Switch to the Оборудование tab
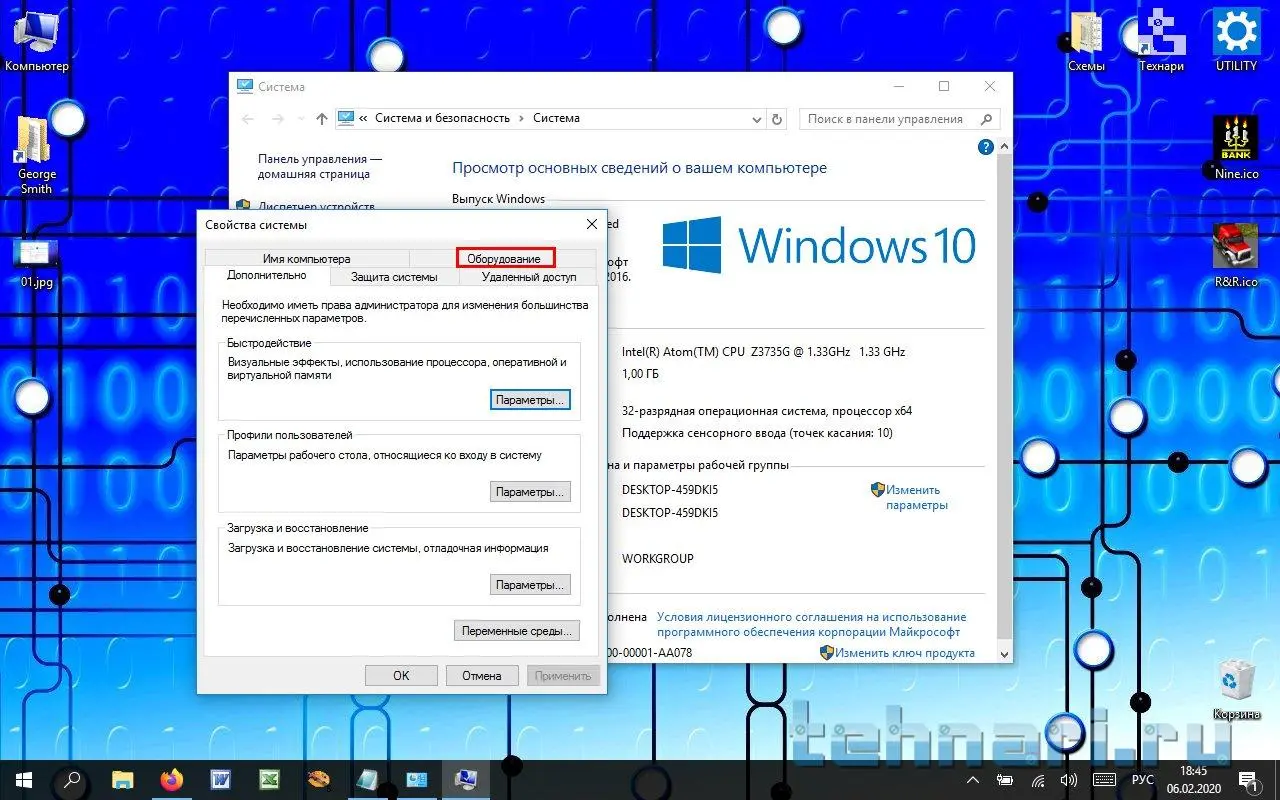Screen dimensions: 1280x800 pyautogui.click(x=504, y=258)
